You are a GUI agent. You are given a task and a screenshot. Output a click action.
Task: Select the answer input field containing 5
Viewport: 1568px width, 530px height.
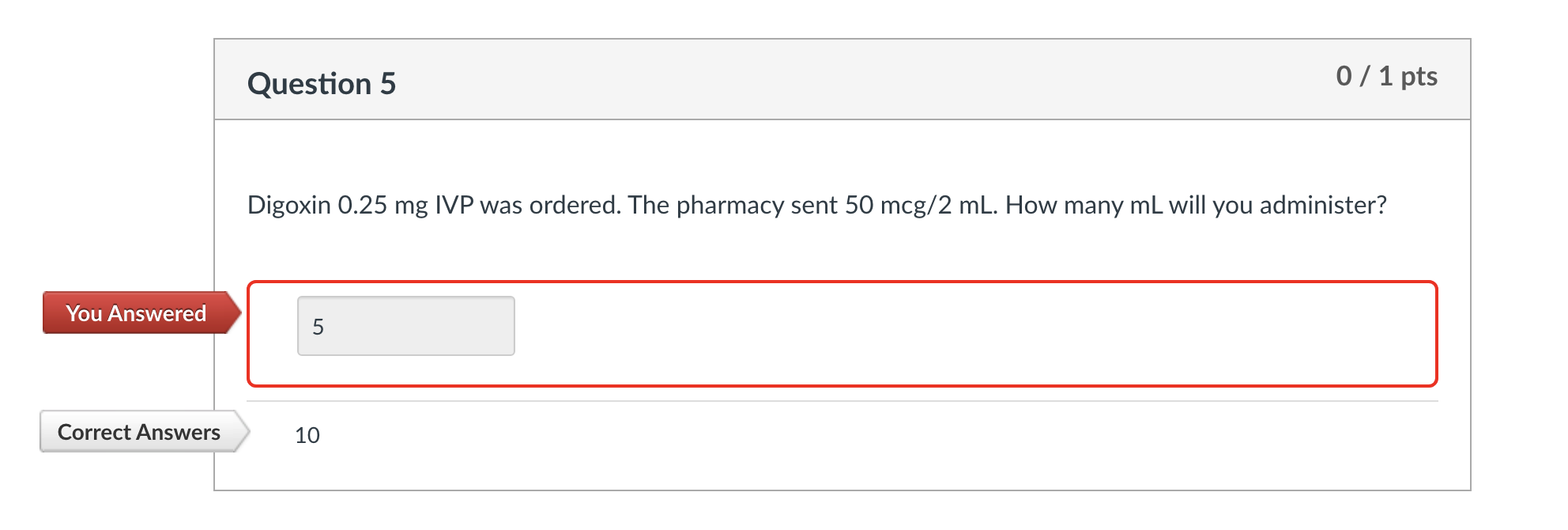(x=405, y=325)
